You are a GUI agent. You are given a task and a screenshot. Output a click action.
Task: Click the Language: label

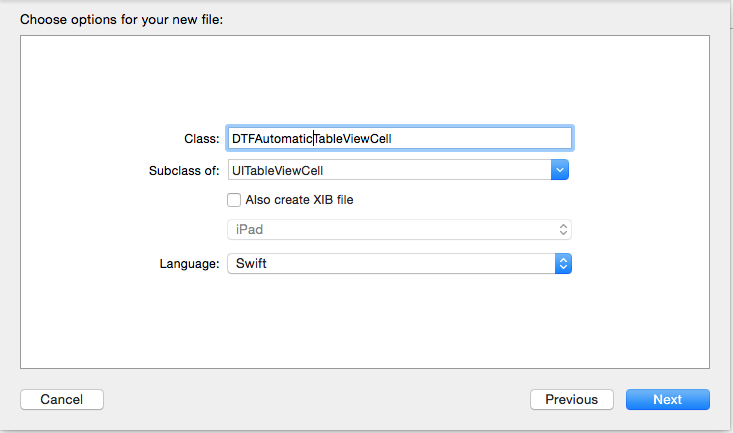point(189,264)
